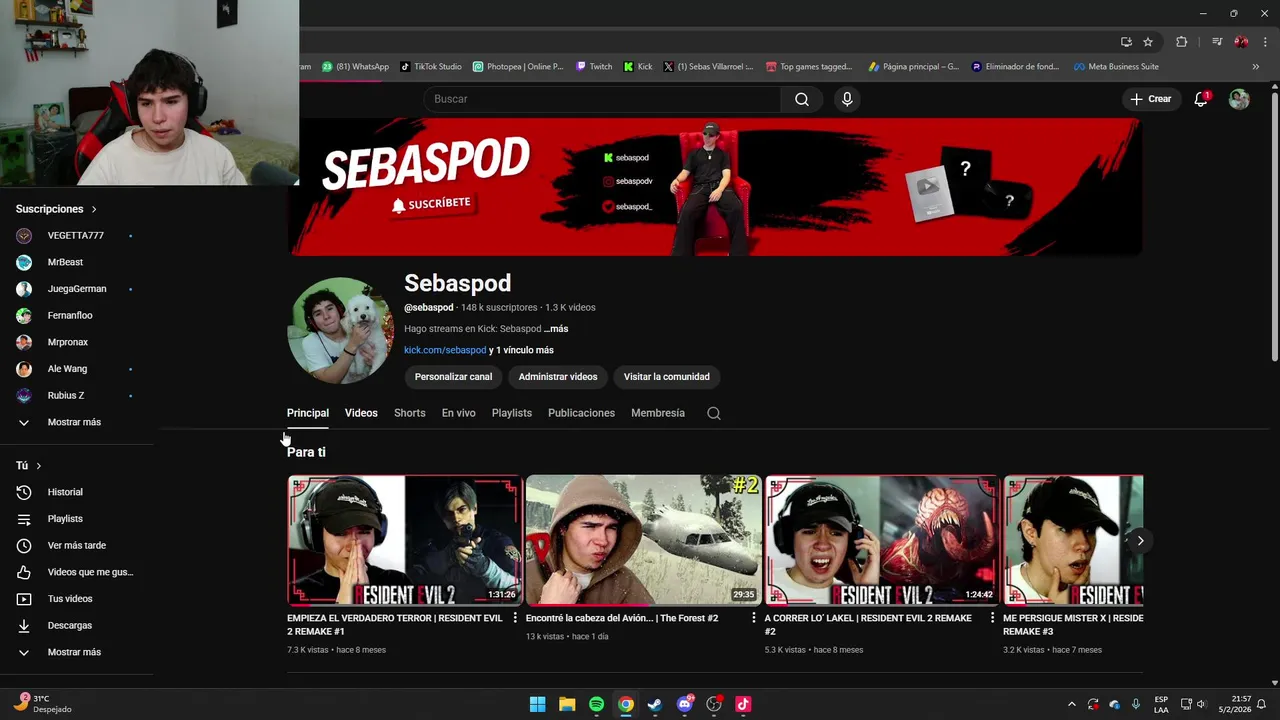
Task: Click the page vertical scrollbar
Action: click(x=1274, y=227)
